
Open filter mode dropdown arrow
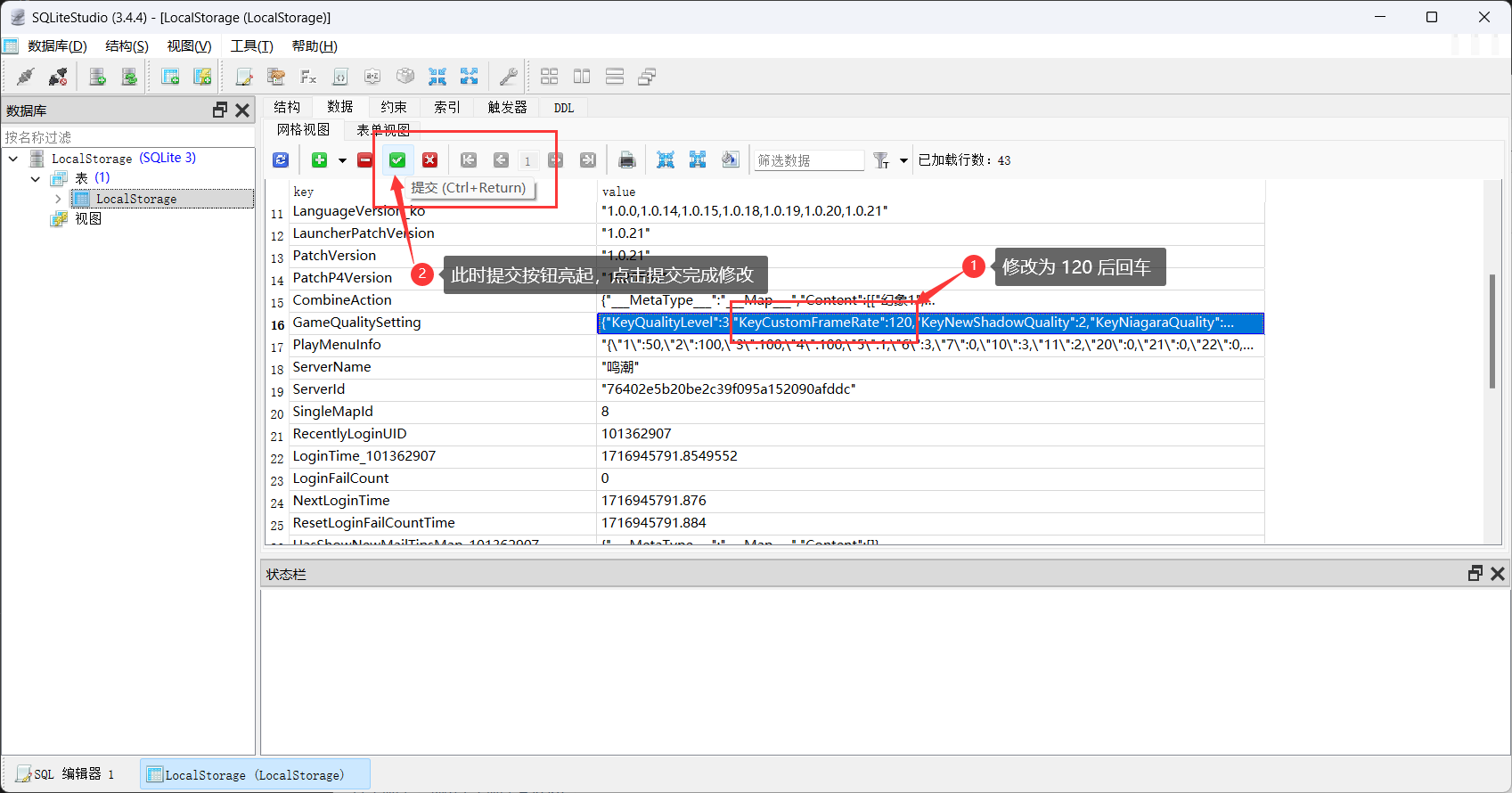pyautogui.click(x=903, y=160)
